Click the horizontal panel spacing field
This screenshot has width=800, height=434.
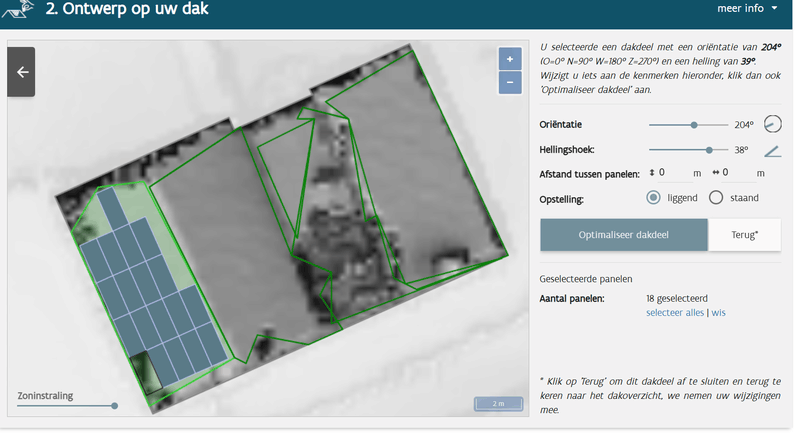click(x=737, y=173)
